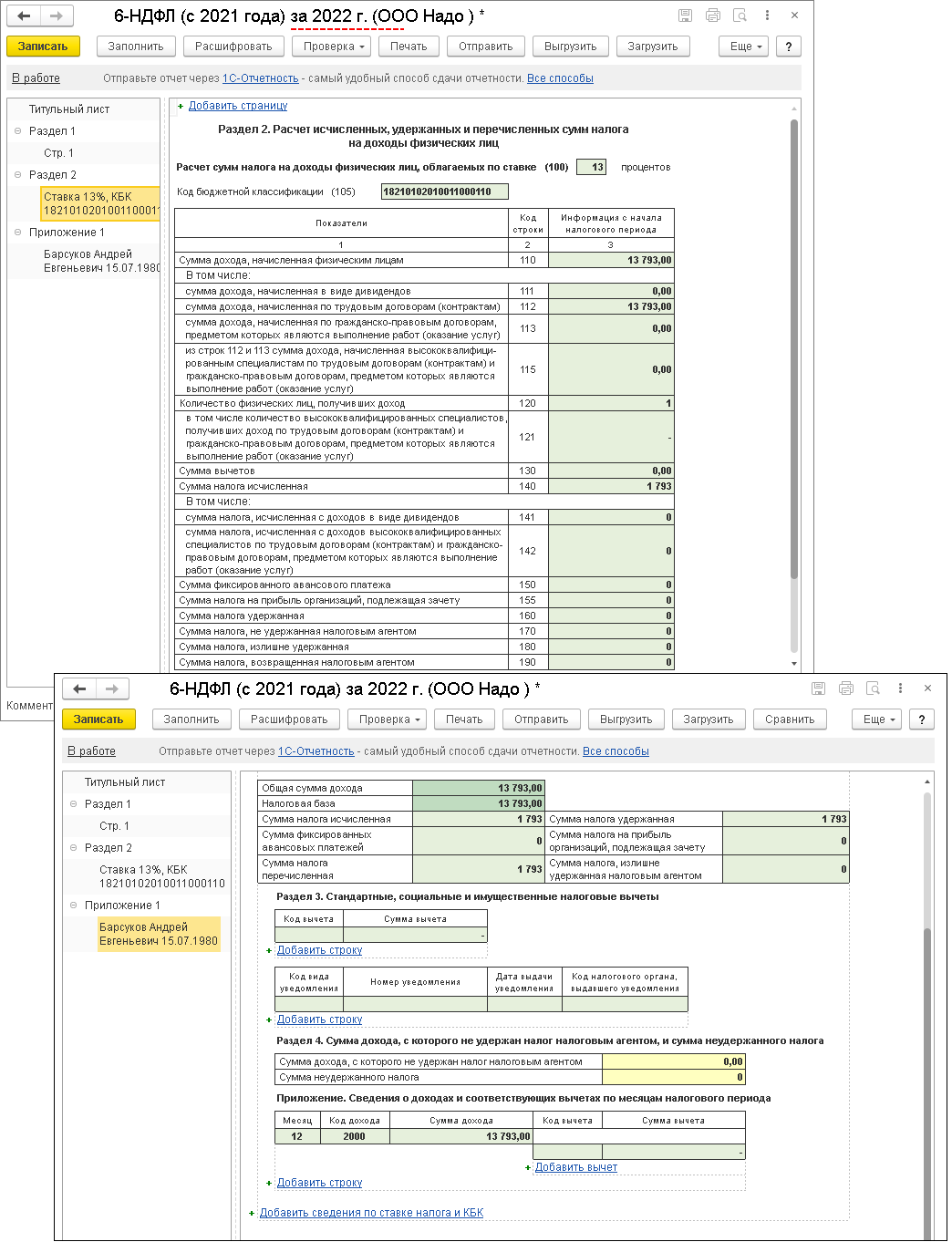Select Стр. 1 in lower window tree

[x=114, y=826]
